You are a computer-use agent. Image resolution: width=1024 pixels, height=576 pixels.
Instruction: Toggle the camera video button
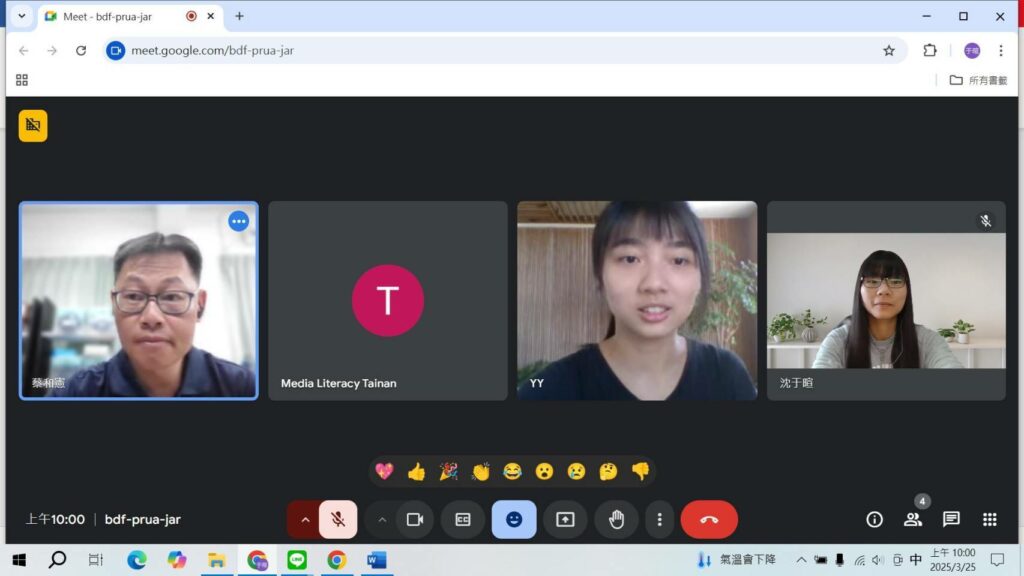pyautogui.click(x=415, y=520)
